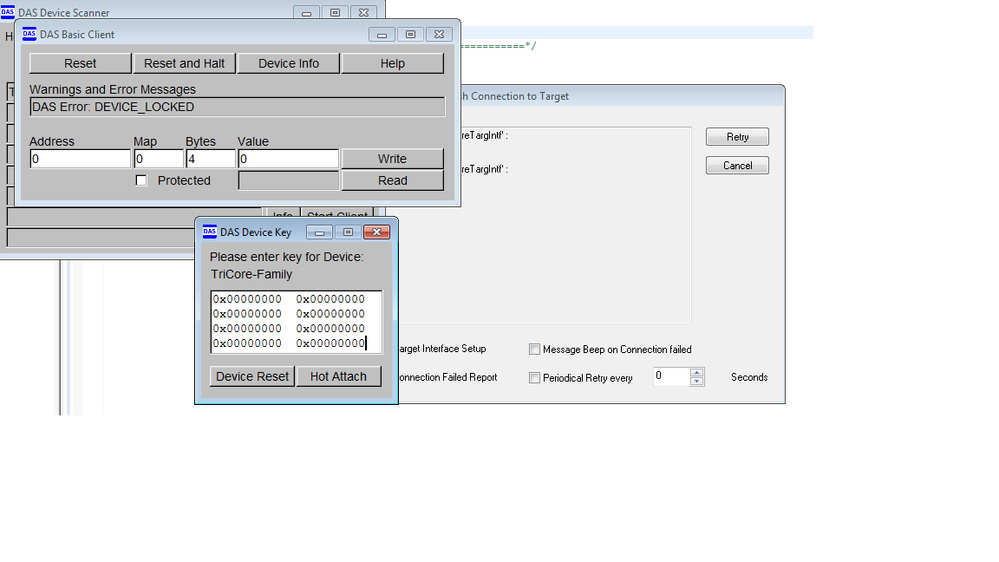Enable Periodical Retry every checkbox
999x562 pixels.
coord(535,378)
